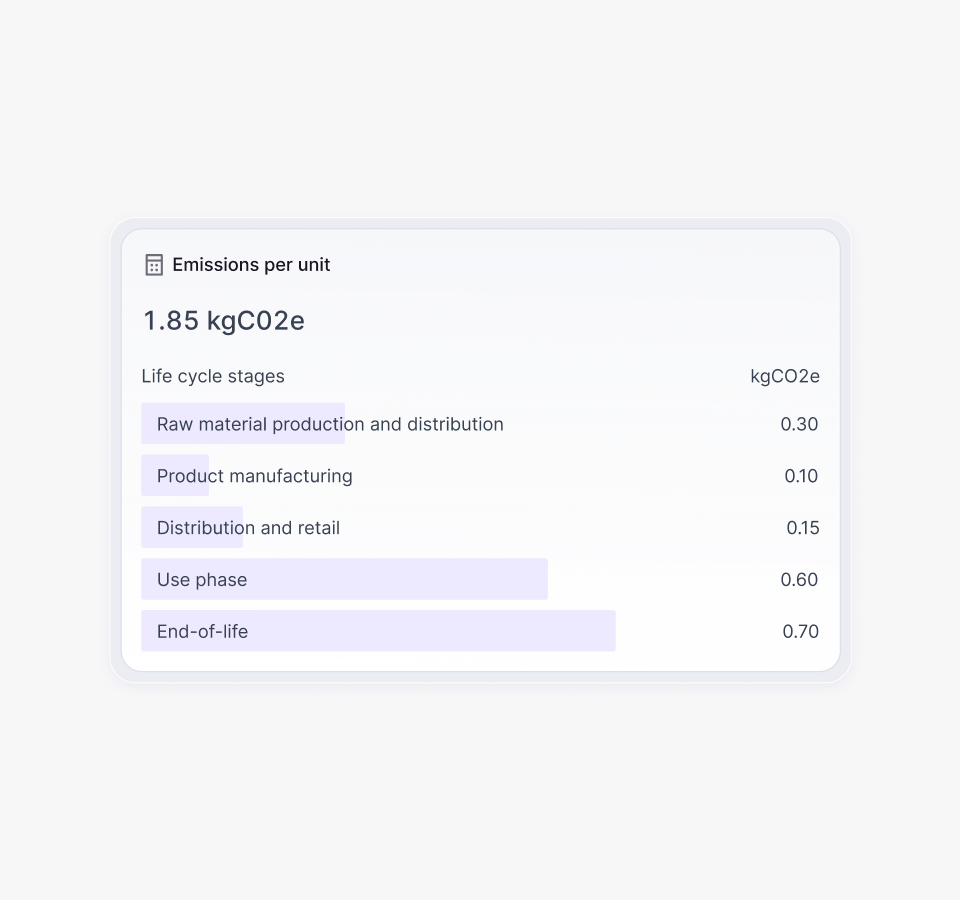Select the End-of-life row
The image size is (960, 900).
pos(202,632)
